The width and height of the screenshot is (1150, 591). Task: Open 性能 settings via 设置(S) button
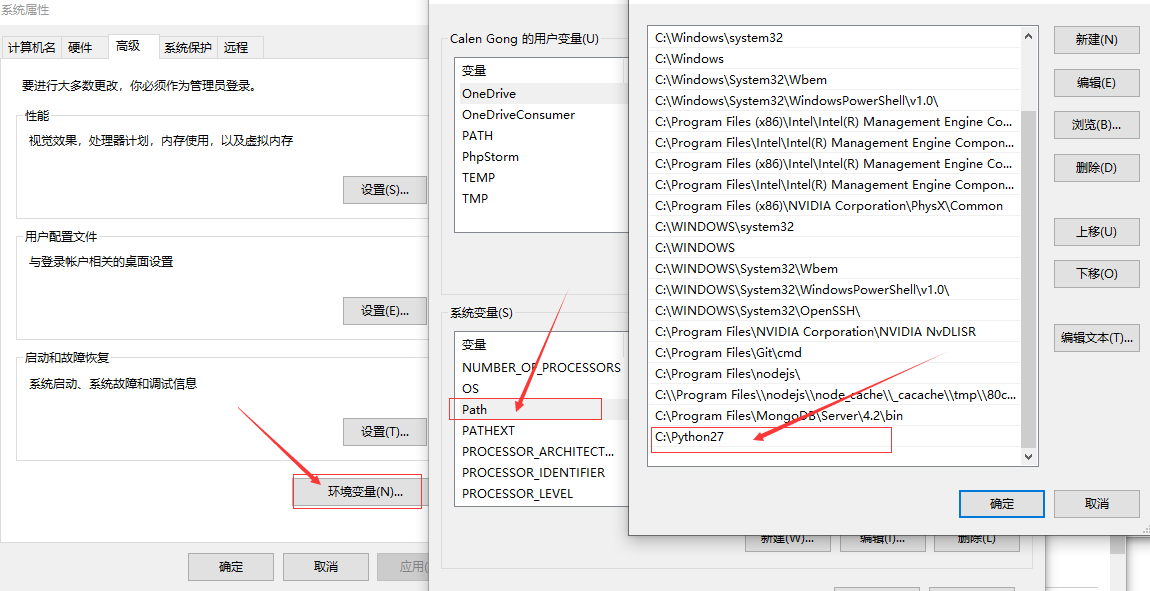click(x=384, y=189)
